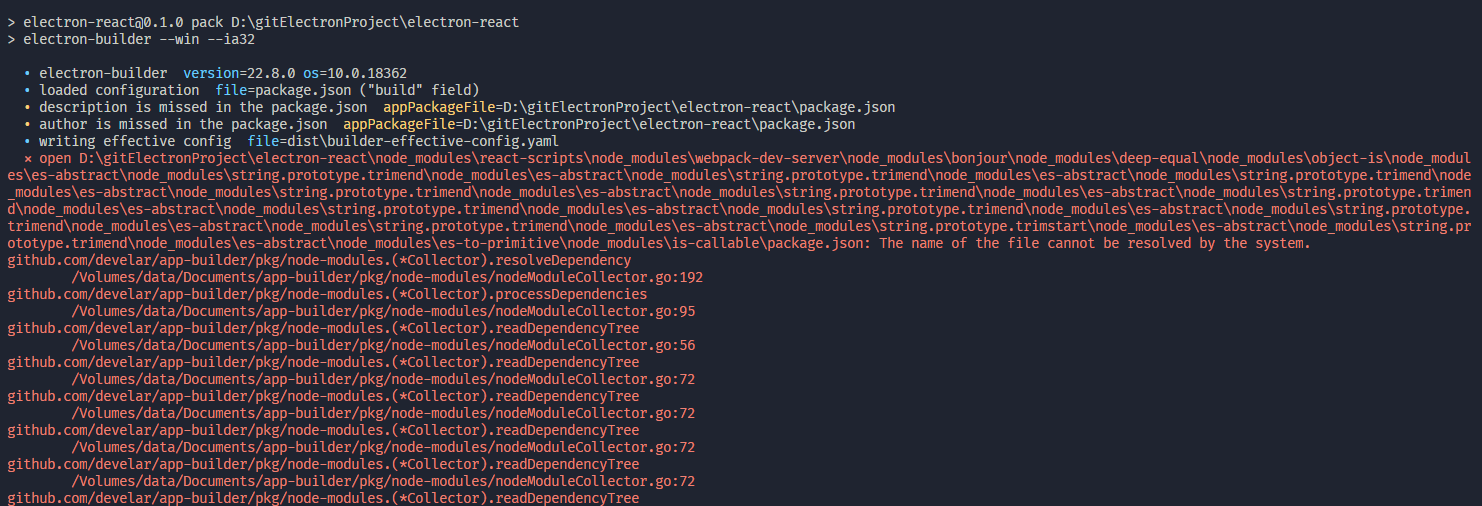Click the resolveDependency stack trace line
Image resolution: width=1482 pixels, height=506 pixels.
[319, 260]
